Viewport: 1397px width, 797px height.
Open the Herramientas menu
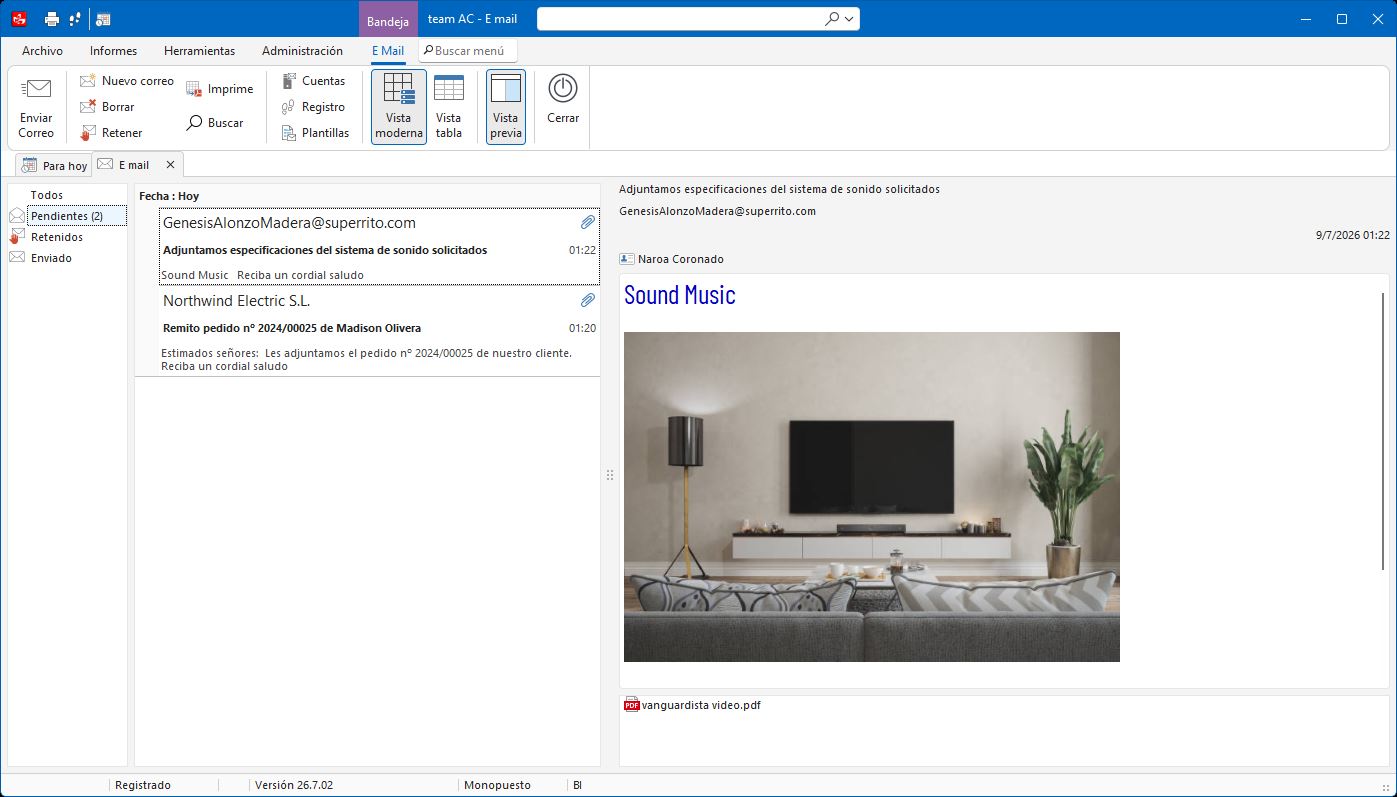coord(199,51)
